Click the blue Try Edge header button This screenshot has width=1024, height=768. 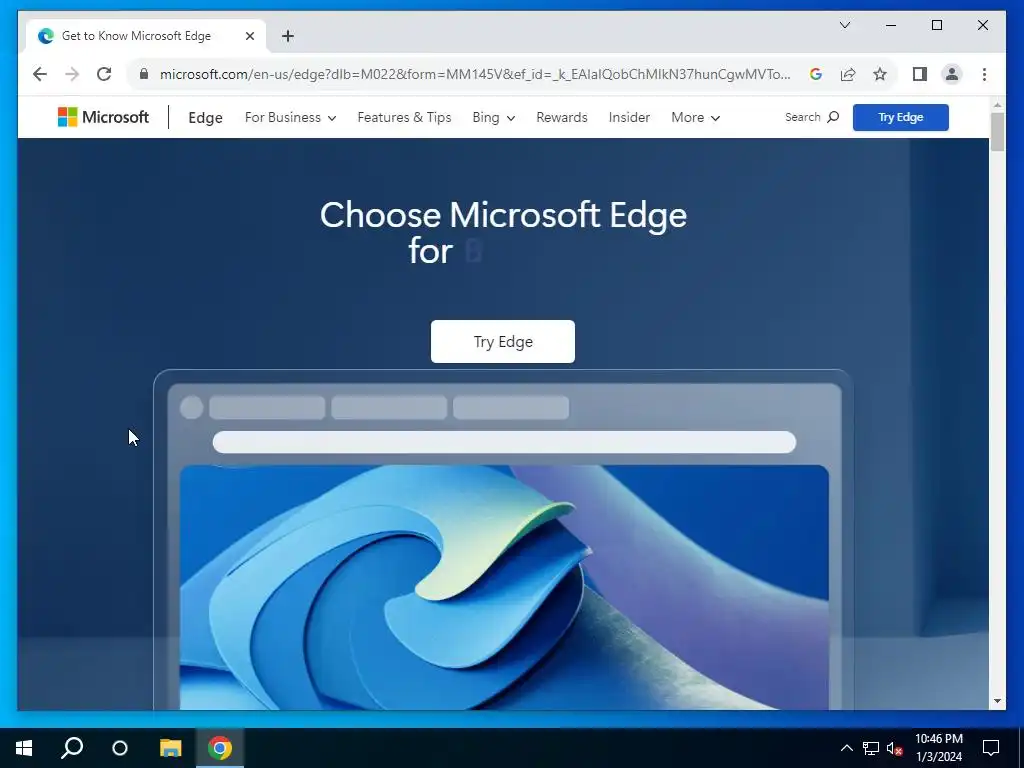tap(901, 118)
